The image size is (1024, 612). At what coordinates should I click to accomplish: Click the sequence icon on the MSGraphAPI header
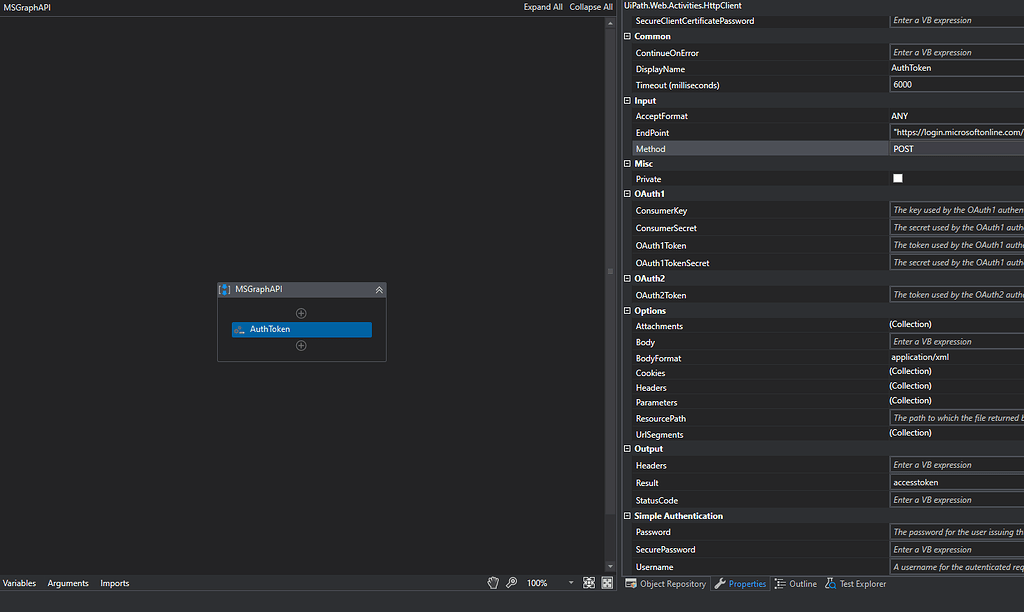225,290
